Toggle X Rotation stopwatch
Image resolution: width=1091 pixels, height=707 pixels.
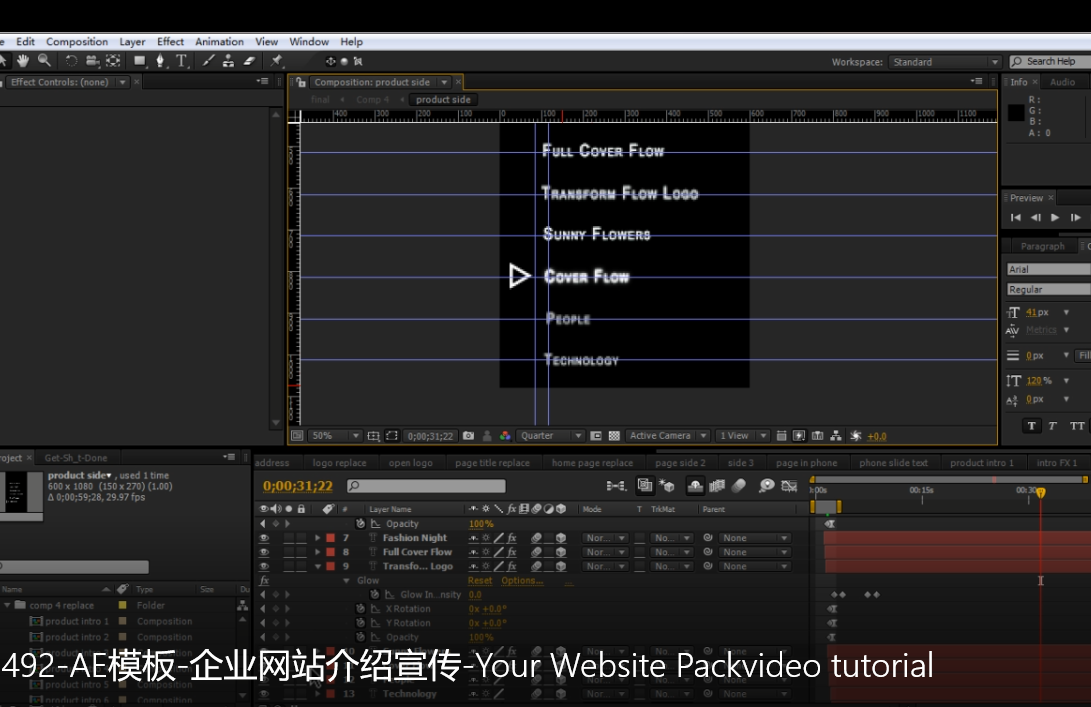(x=360, y=608)
